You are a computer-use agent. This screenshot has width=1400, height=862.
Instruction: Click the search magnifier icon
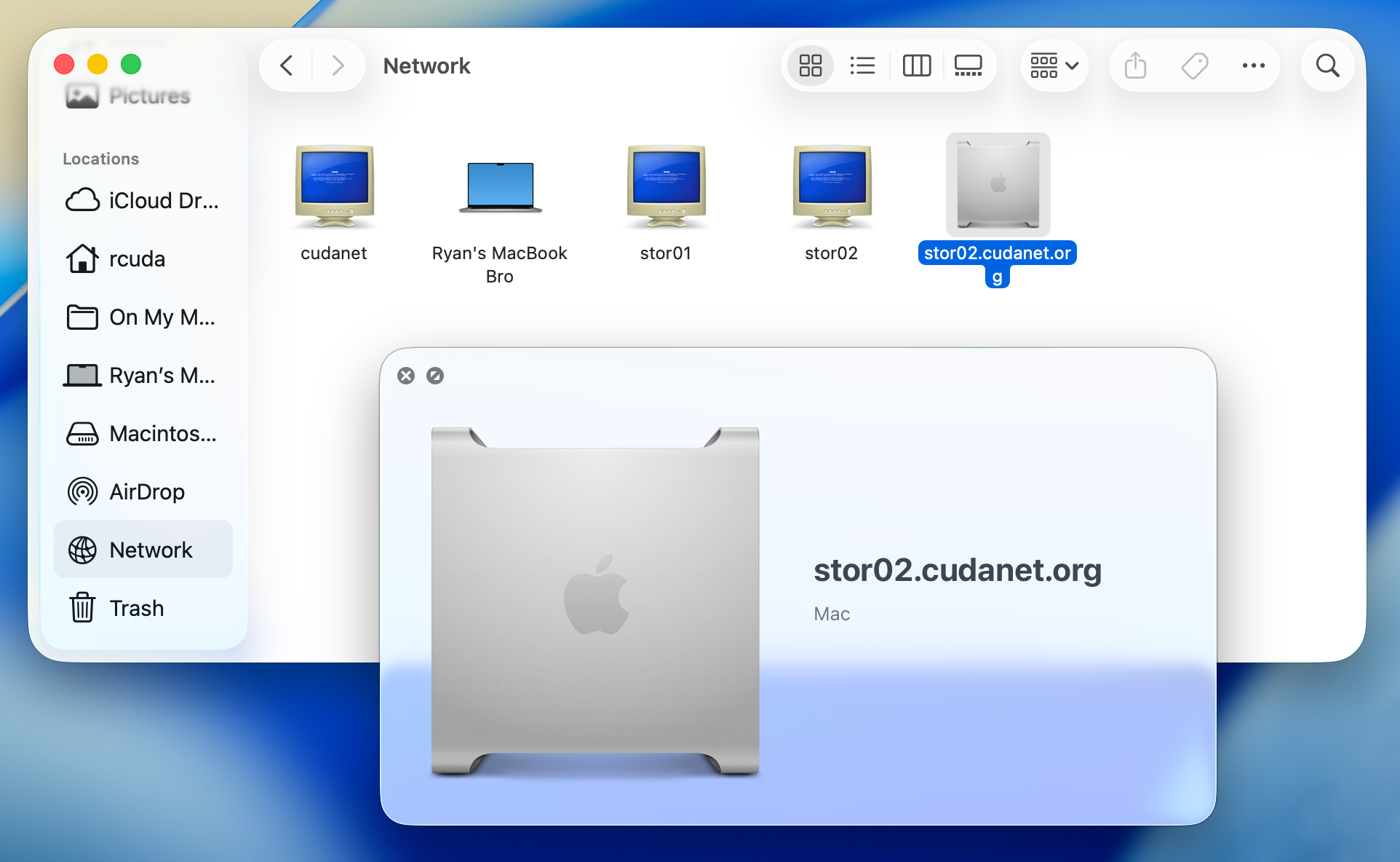pyautogui.click(x=1327, y=66)
